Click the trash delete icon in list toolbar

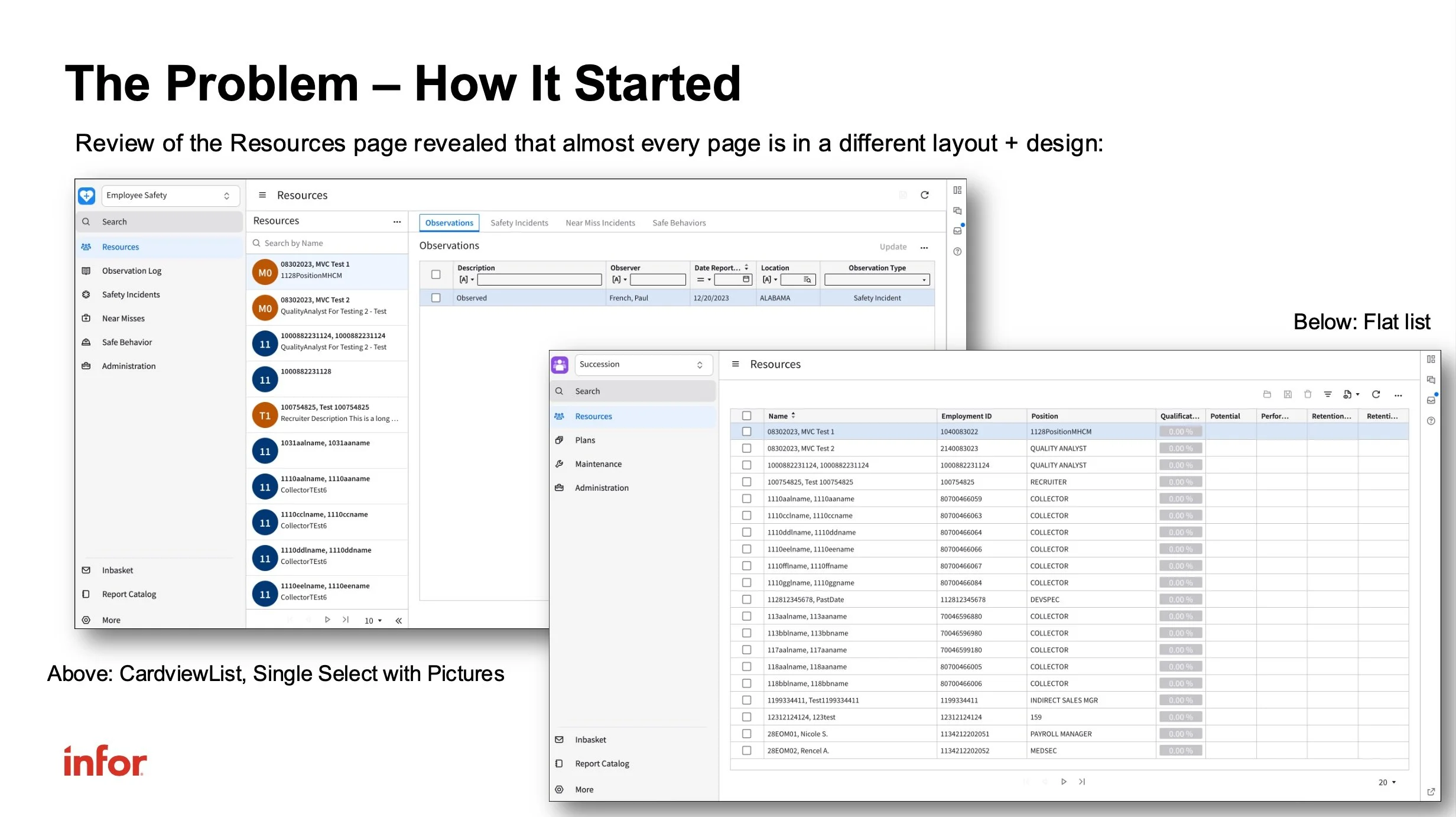pyautogui.click(x=1308, y=394)
